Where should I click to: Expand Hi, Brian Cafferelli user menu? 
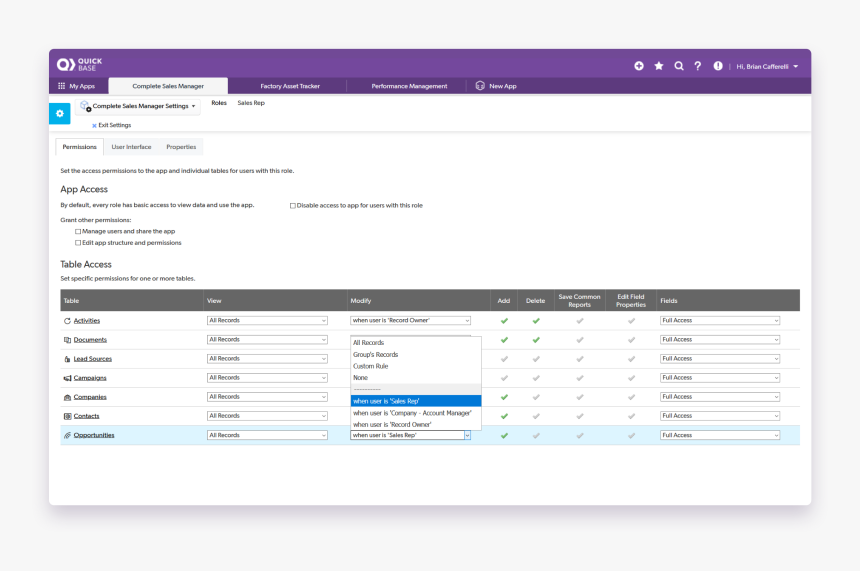pyautogui.click(x=767, y=66)
